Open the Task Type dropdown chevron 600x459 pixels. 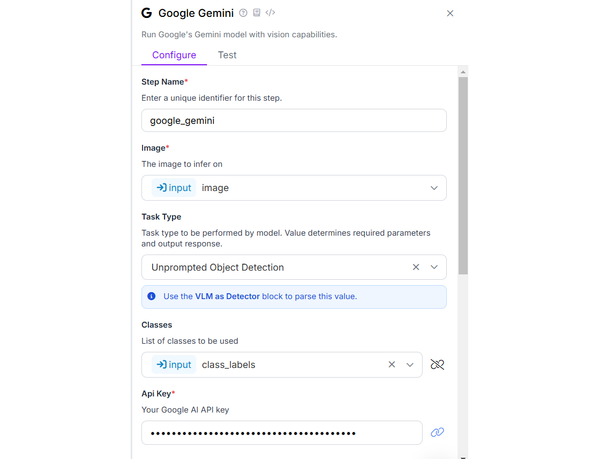click(434, 267)
